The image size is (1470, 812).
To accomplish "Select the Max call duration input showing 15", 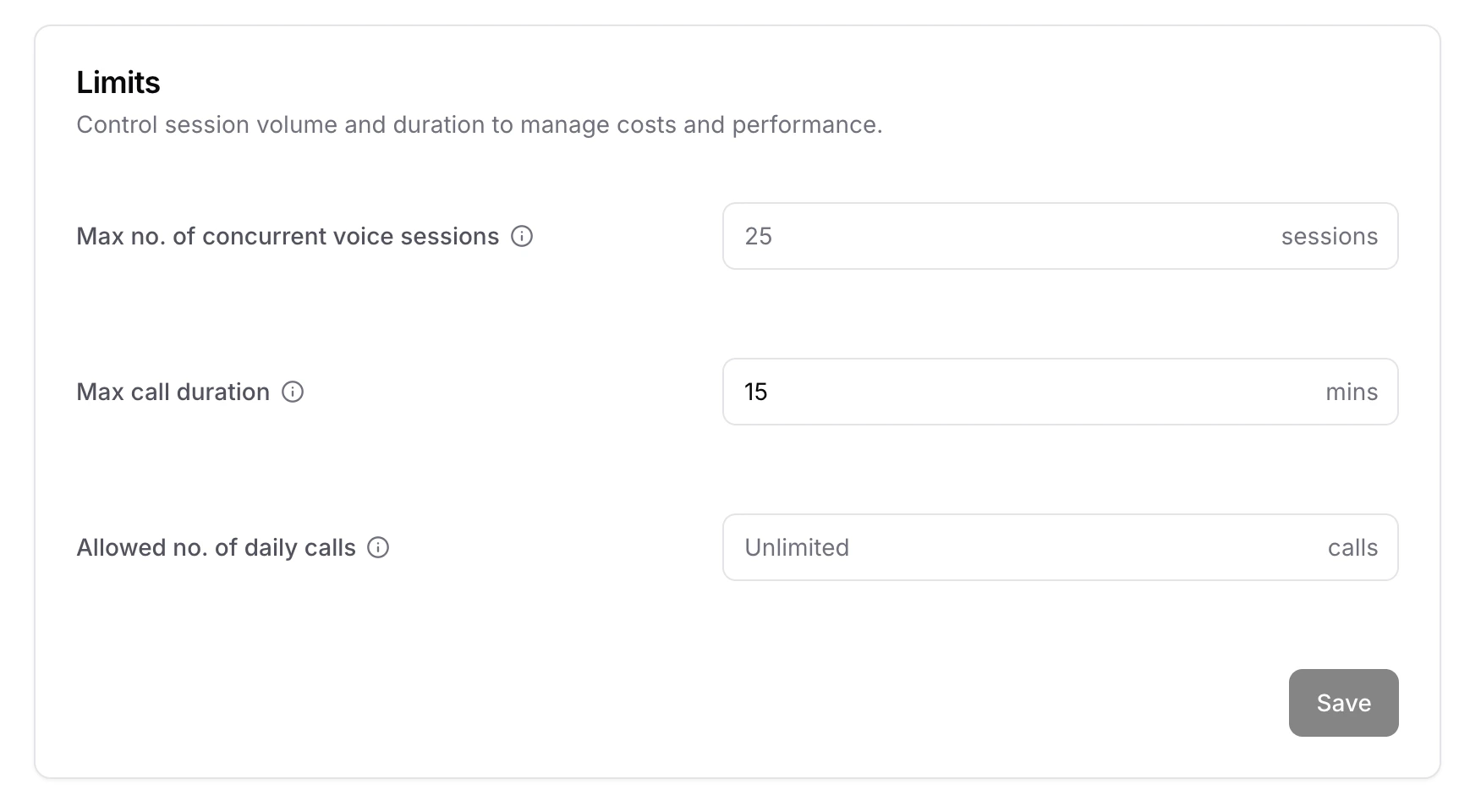I will (973, 392).
